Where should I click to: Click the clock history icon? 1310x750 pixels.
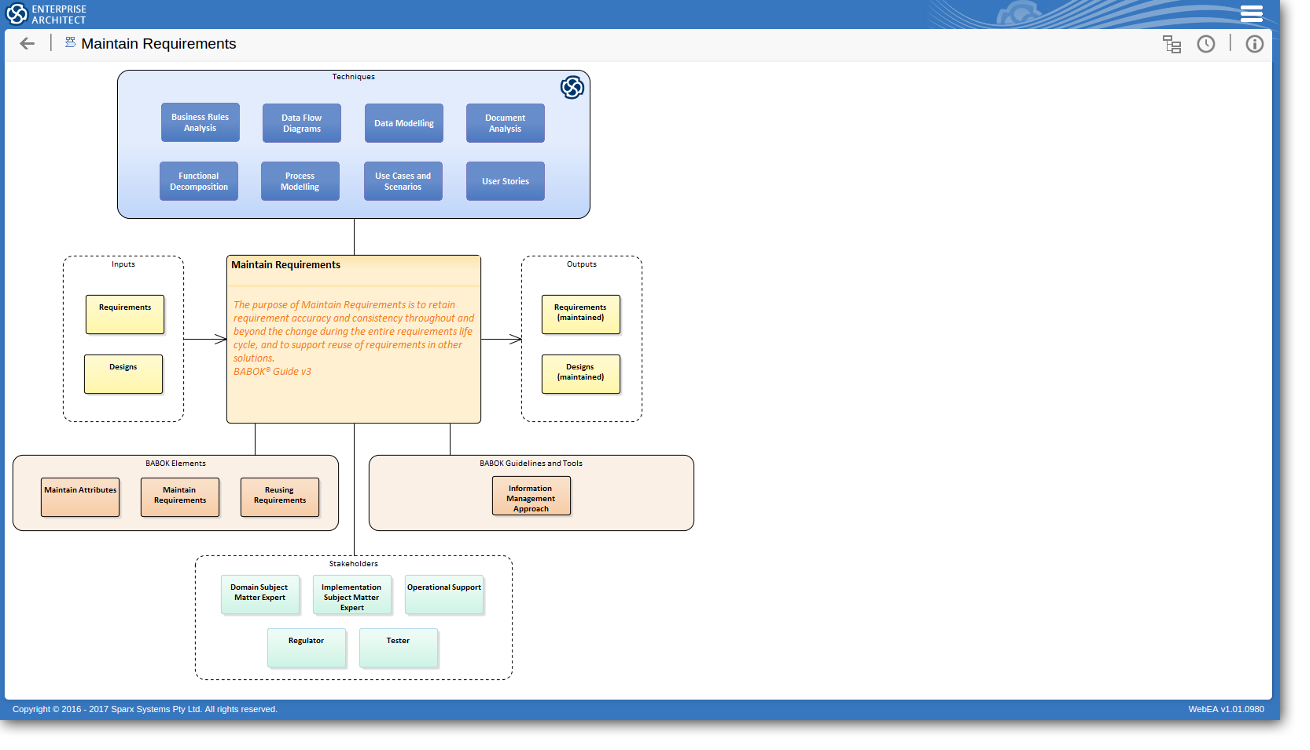click(1206, 44)
